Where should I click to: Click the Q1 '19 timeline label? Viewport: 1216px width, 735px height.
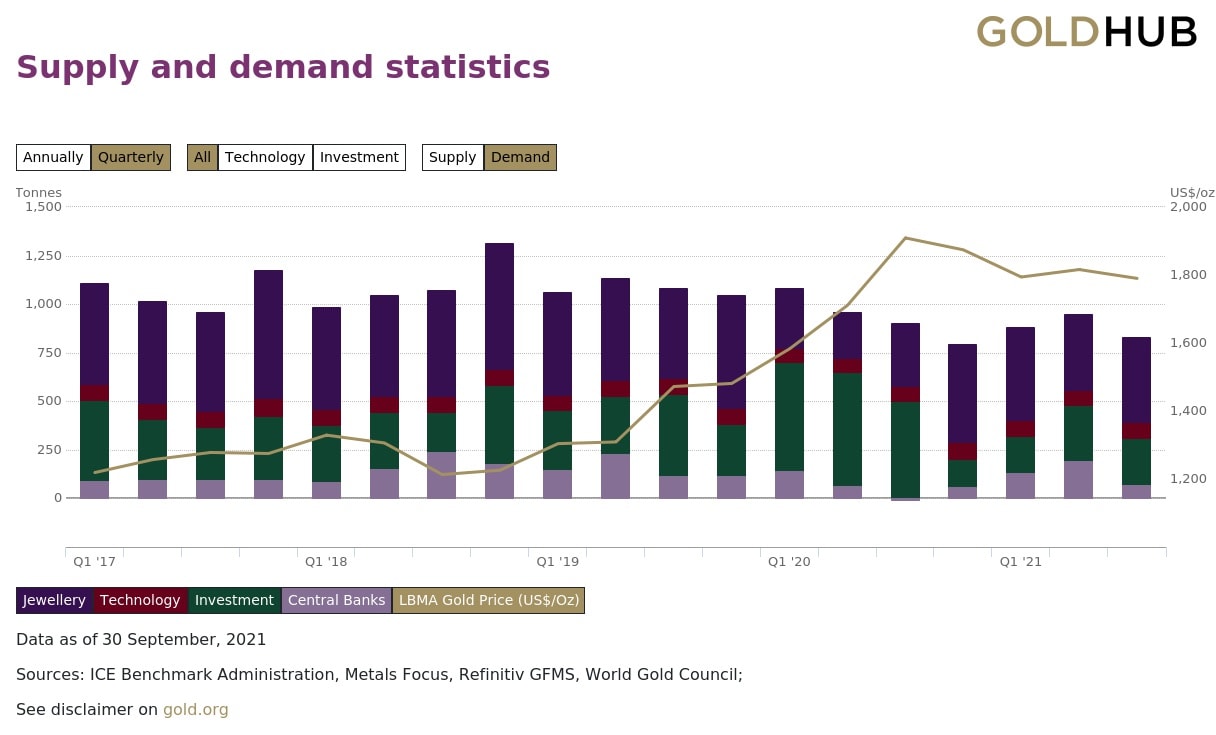pyautogui.click(x=558, y=562)
